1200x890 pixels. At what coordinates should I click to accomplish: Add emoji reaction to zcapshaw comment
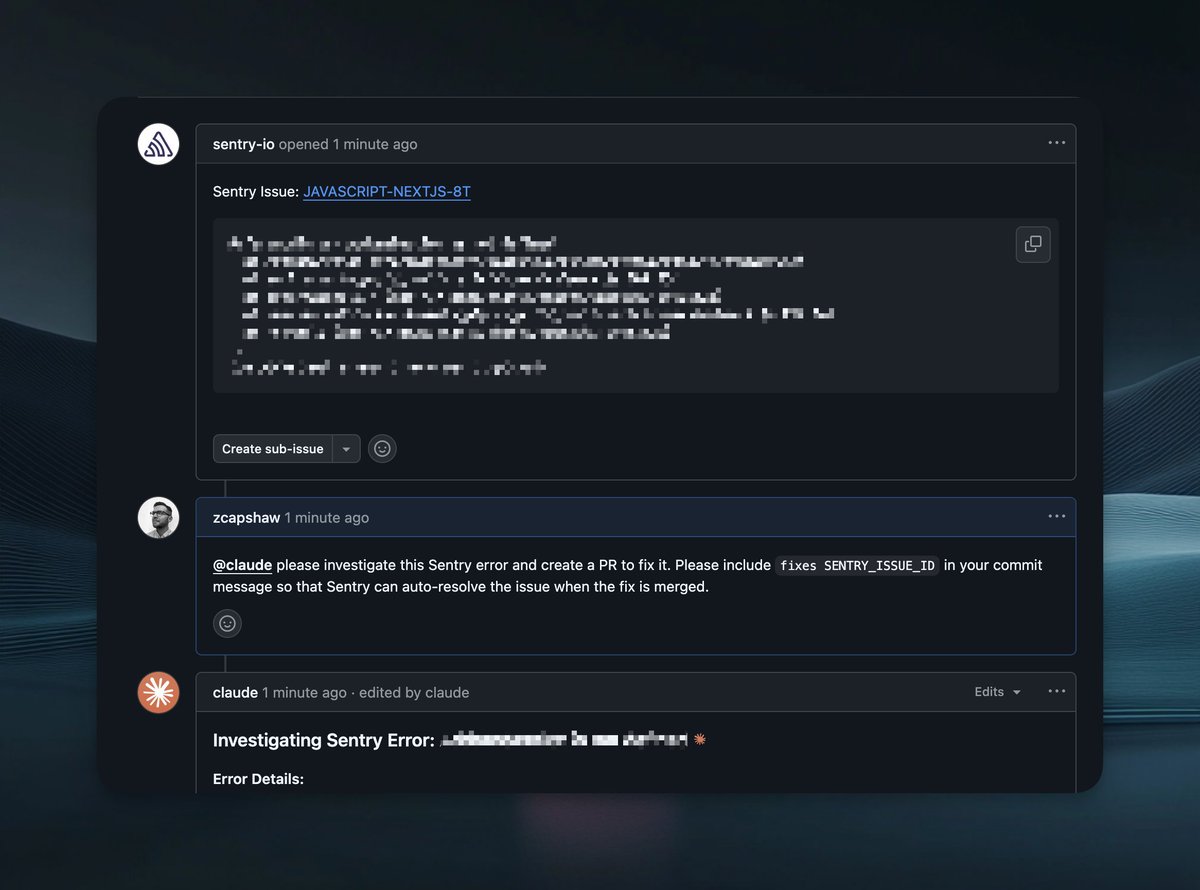click(228, 623)
